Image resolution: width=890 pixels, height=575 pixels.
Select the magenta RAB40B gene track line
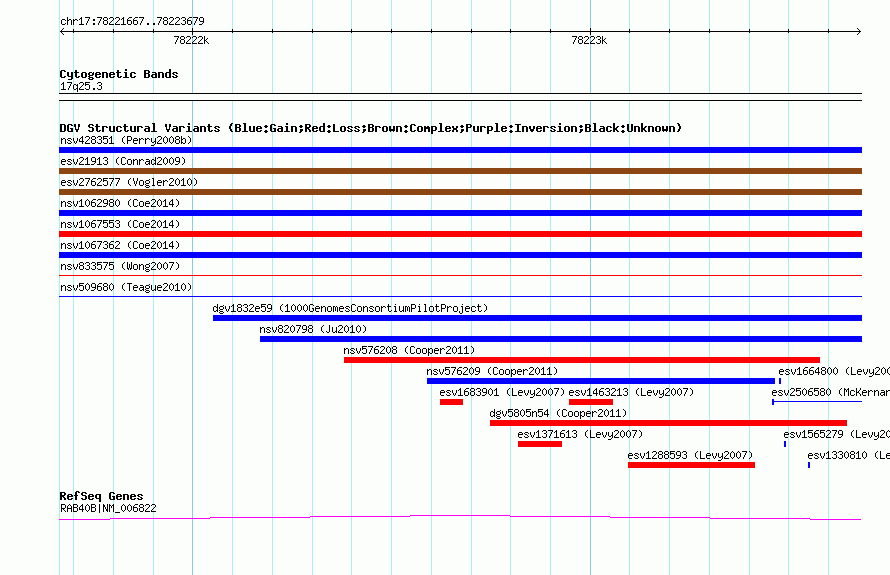coord(460,517)
